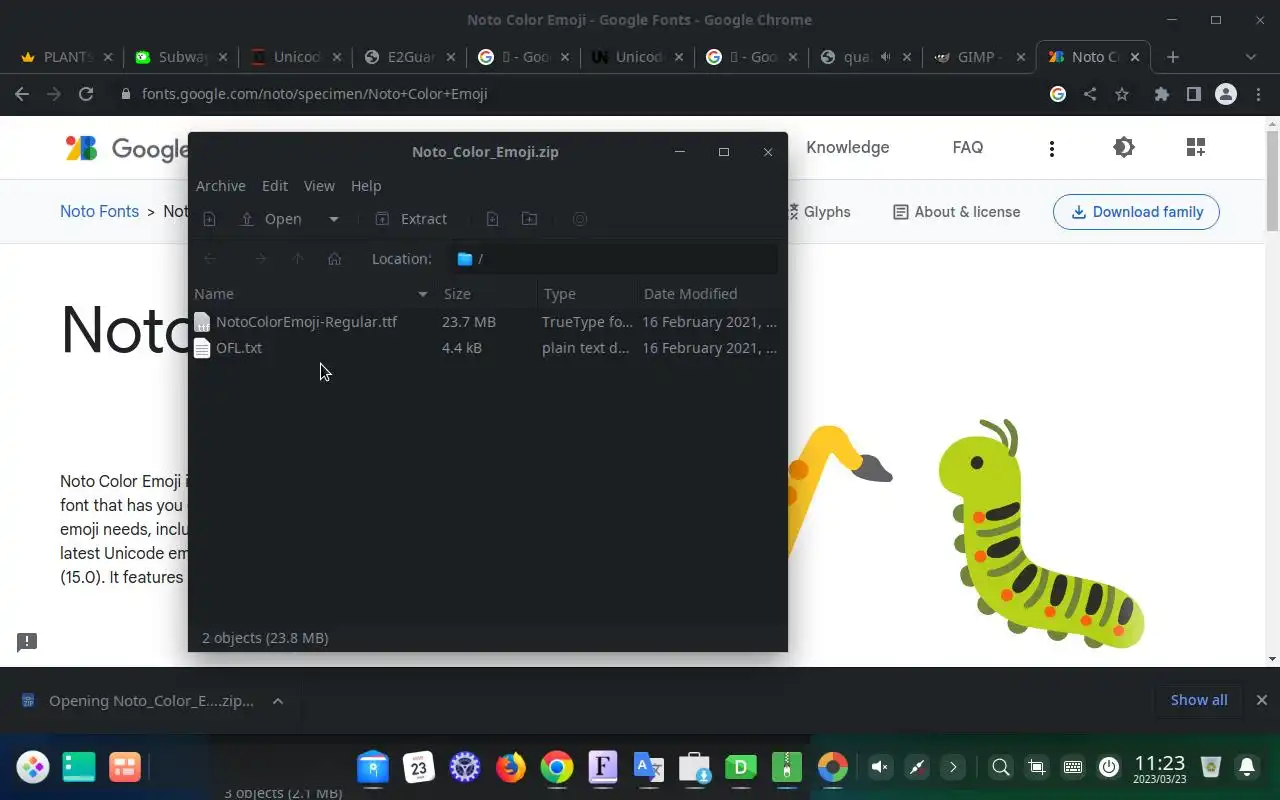Image resolution: width=1280 pixels, height=800 pixels.
Task: Switch to the GIMP browser tab
Action: pos(980,57)
